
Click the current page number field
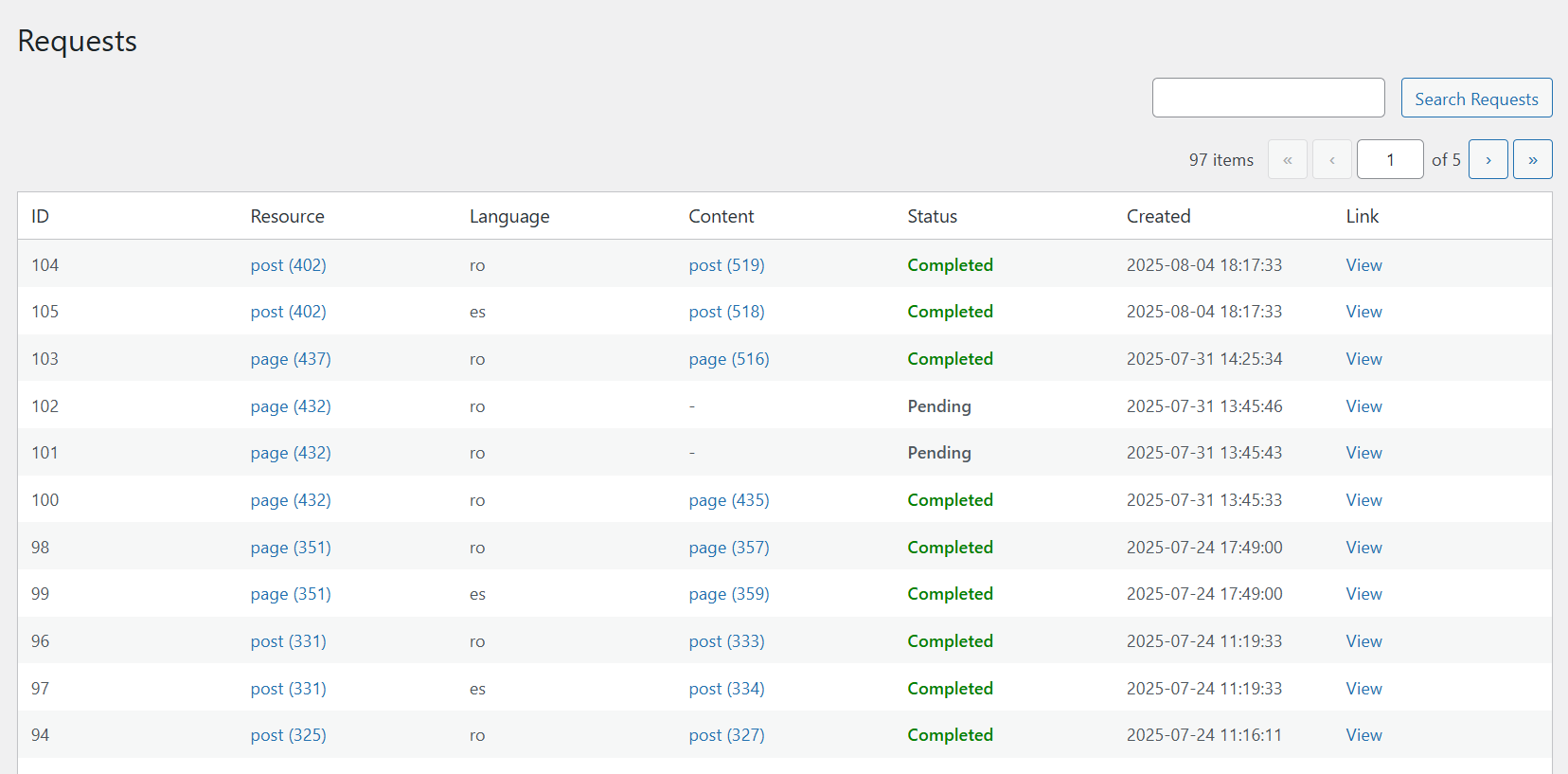point(1389,159)
